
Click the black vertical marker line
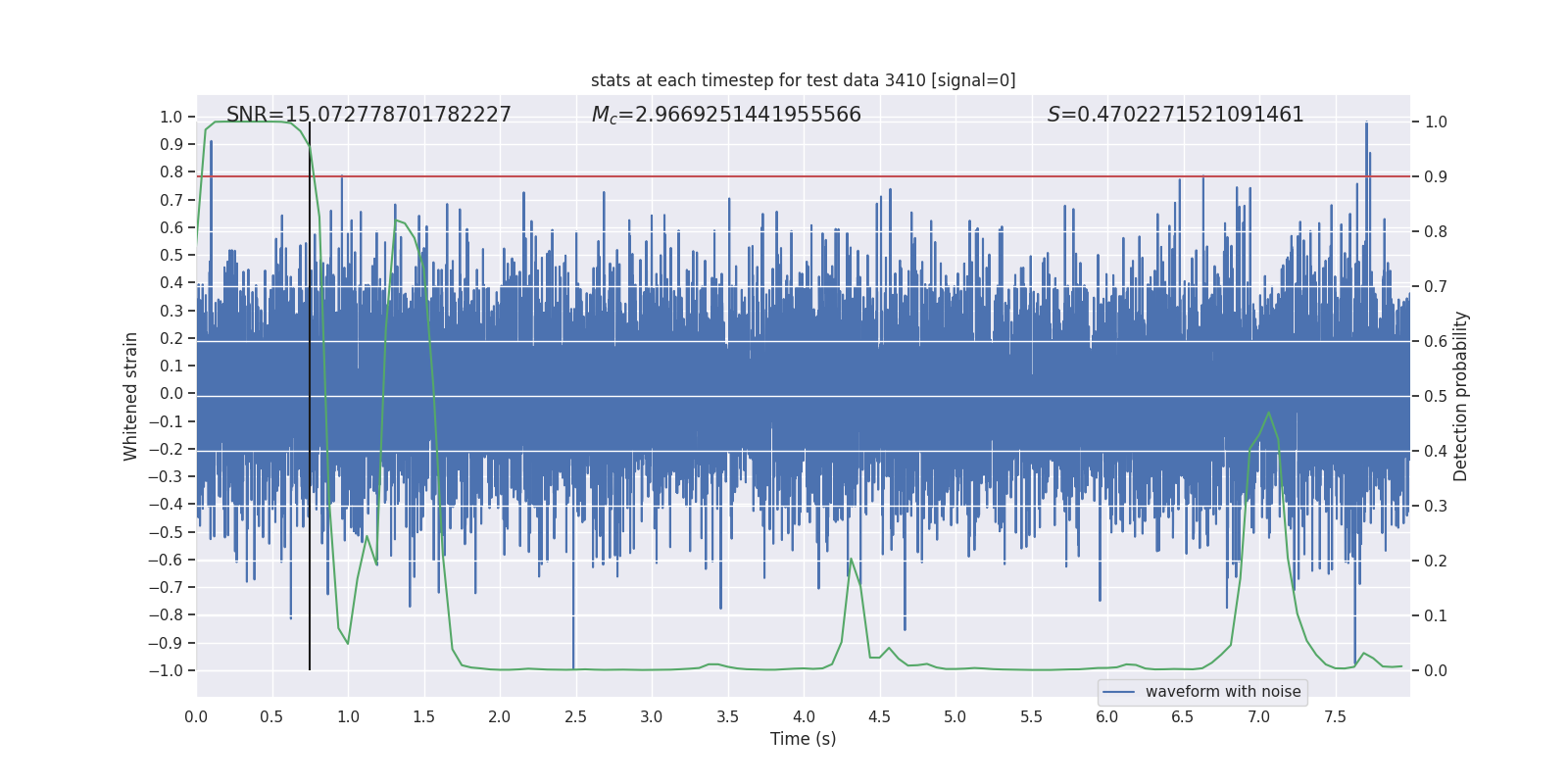pos(310,396)
